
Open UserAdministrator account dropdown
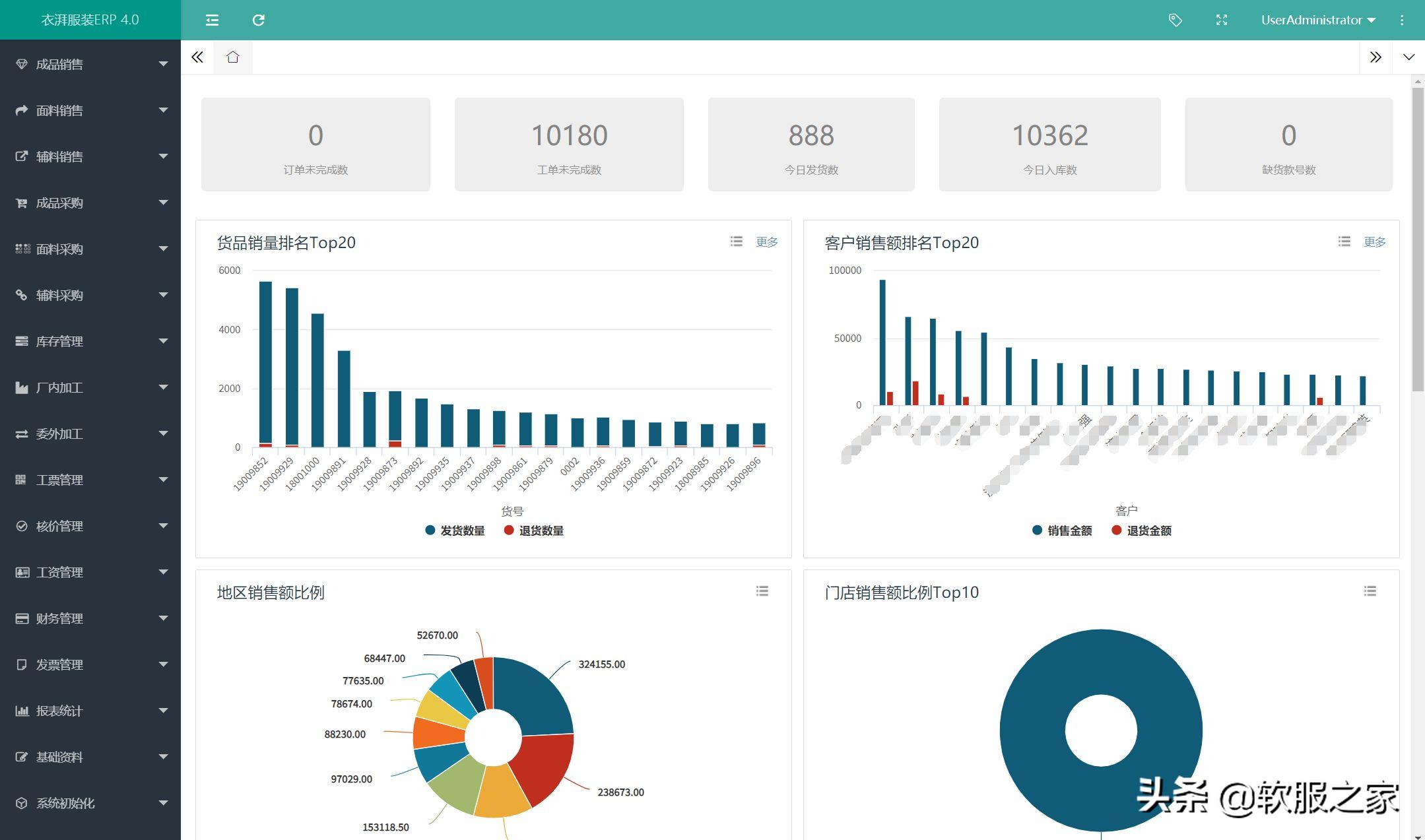(x=1317, y=20)
